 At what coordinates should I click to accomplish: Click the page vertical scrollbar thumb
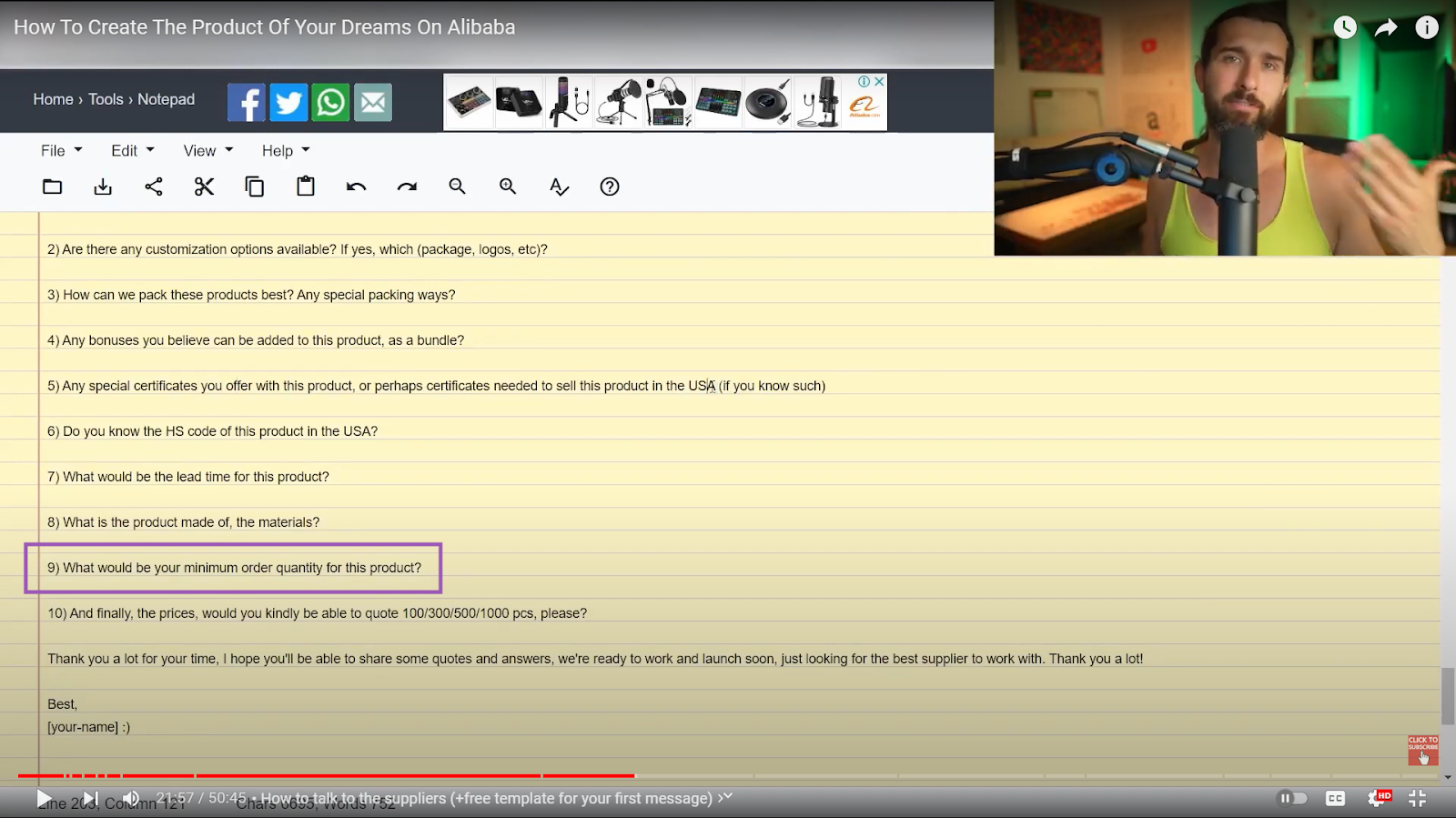click(x=1448, y=696)
